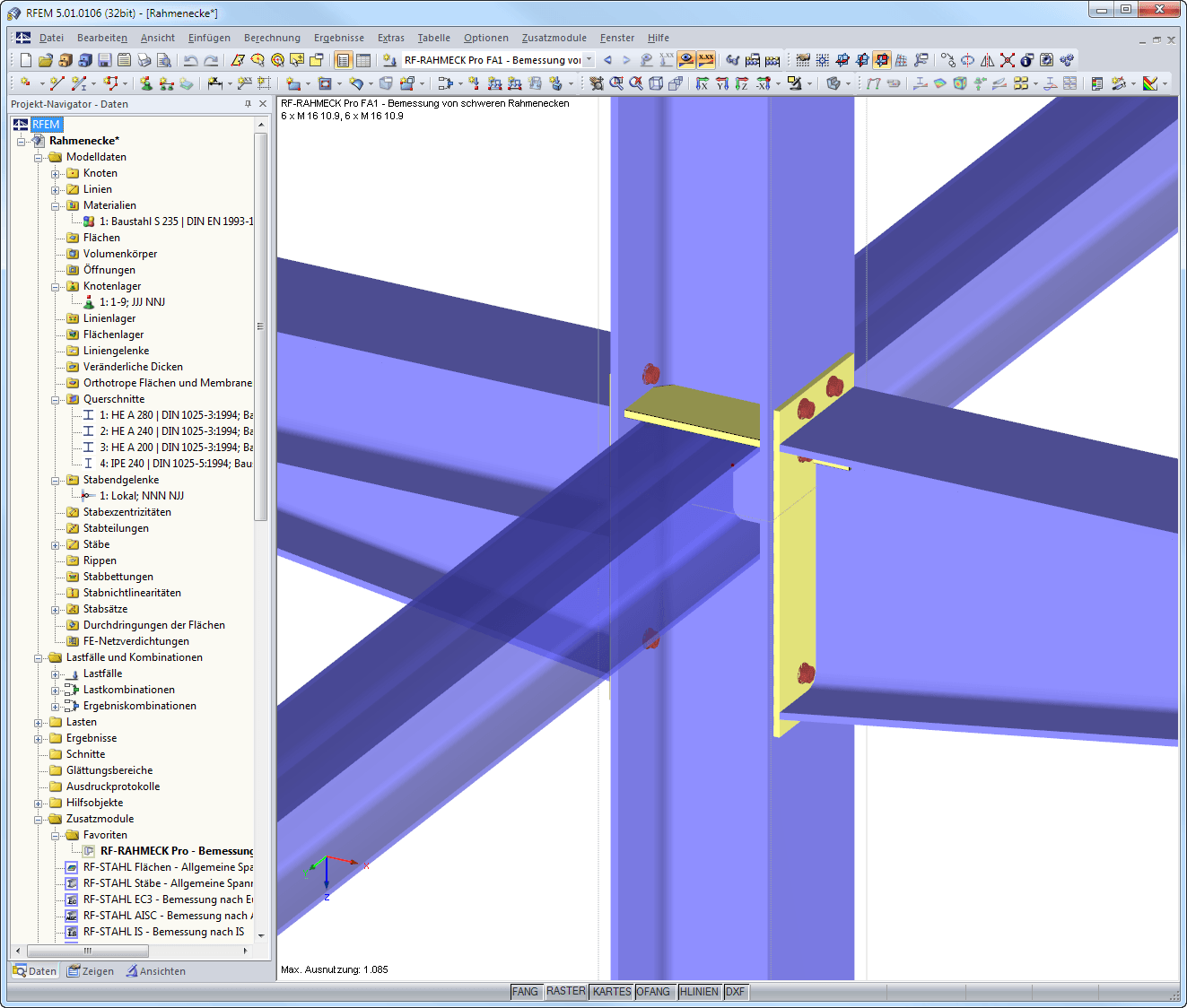1187x1008 pixels.
Task: Click the Save icon in the toolbar
Action: (x=103, y=59)
